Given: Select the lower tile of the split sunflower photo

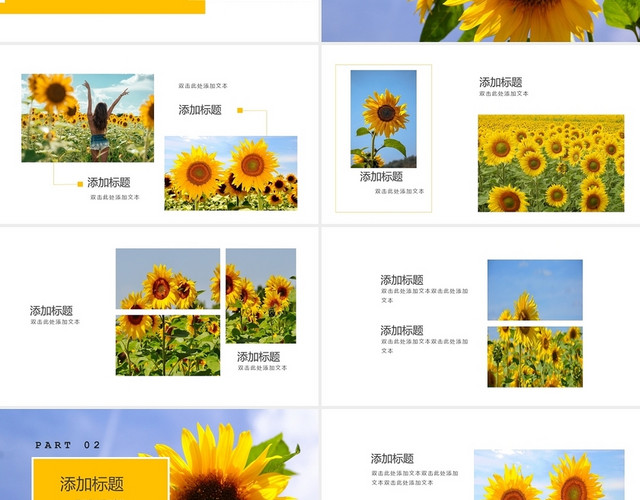Looking at the screenshot, I should (x=535, y=357).
